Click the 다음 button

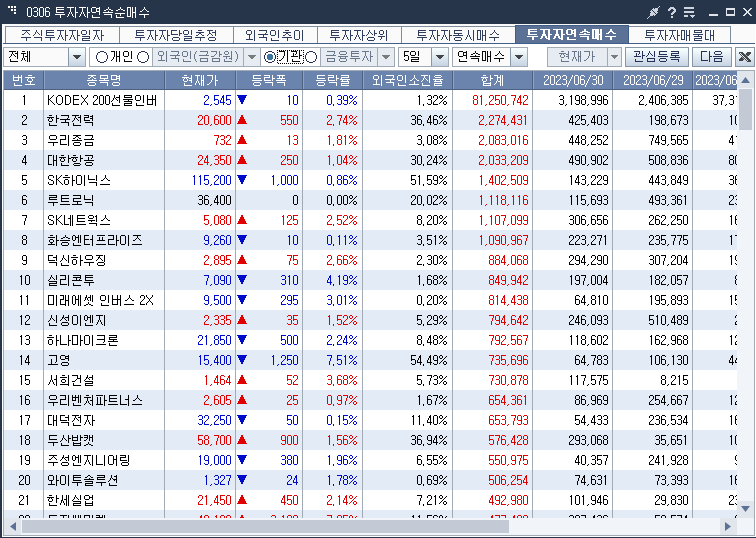(712, 57)
